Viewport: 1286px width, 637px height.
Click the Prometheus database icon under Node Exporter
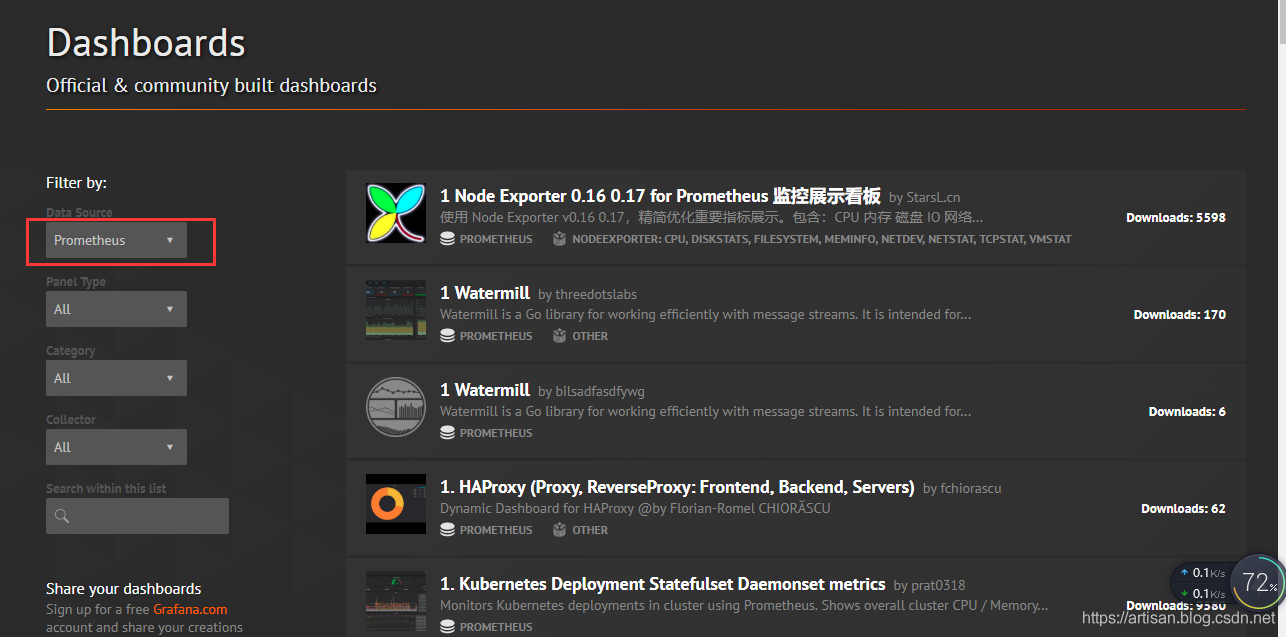448,239
